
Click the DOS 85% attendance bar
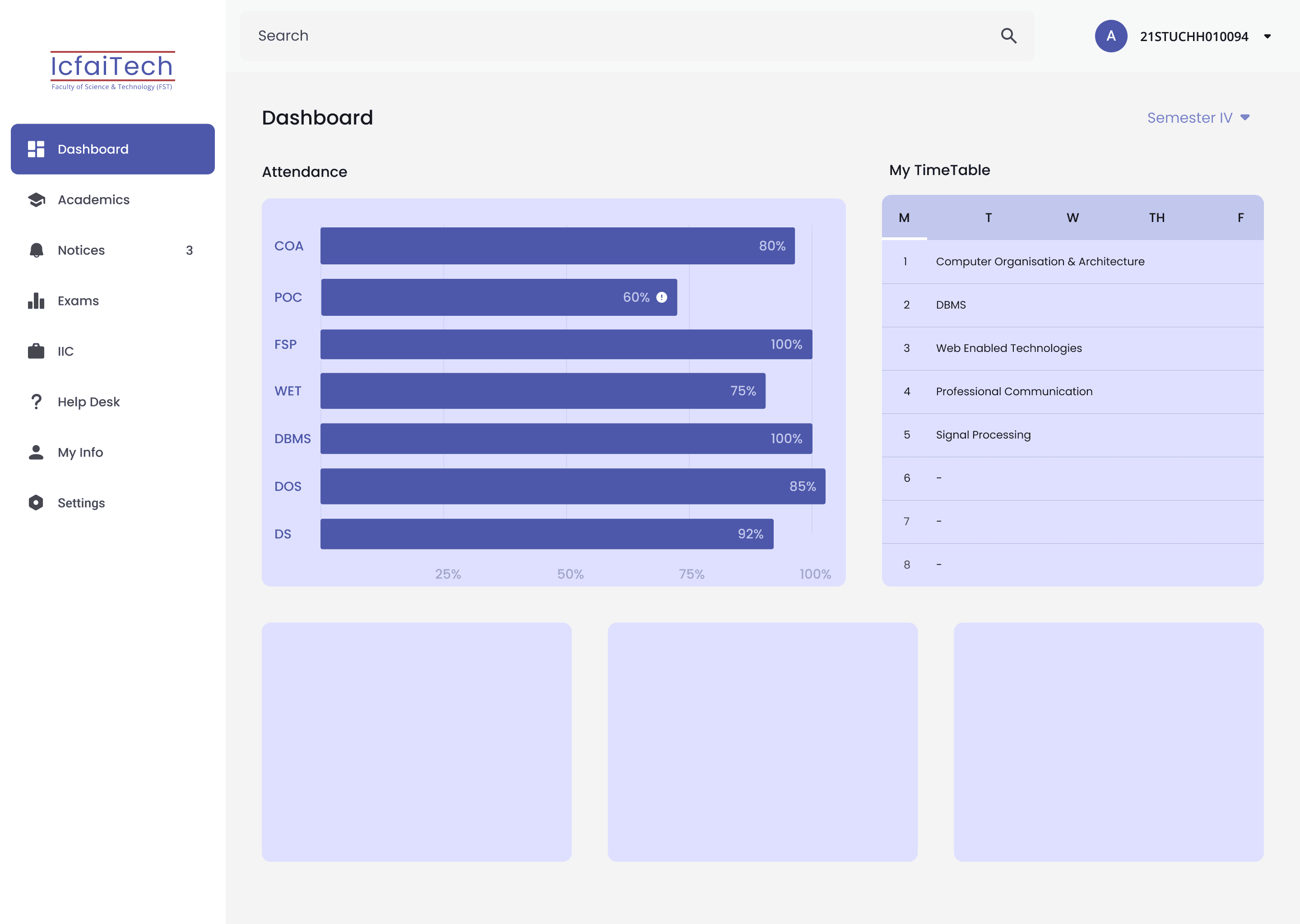tap(573, 486)
